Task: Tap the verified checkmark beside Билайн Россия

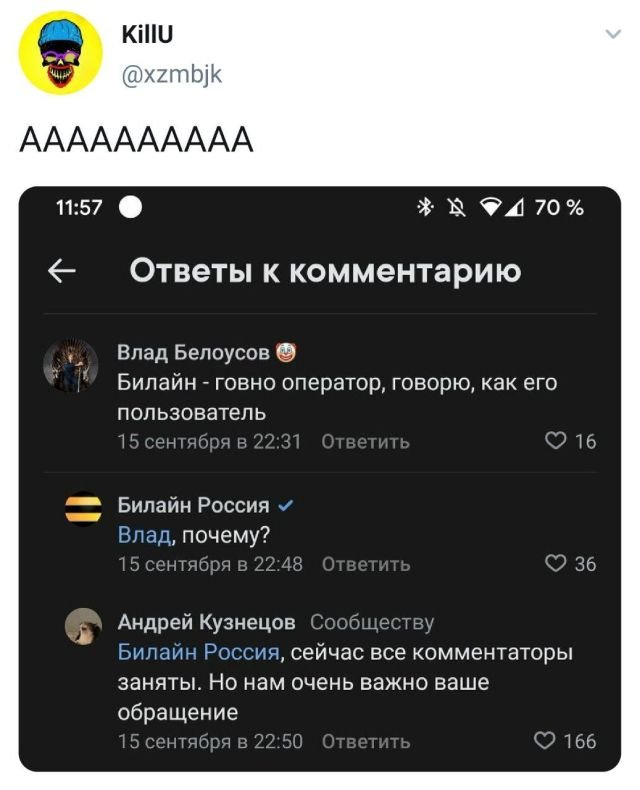Action: coord(287,504)
